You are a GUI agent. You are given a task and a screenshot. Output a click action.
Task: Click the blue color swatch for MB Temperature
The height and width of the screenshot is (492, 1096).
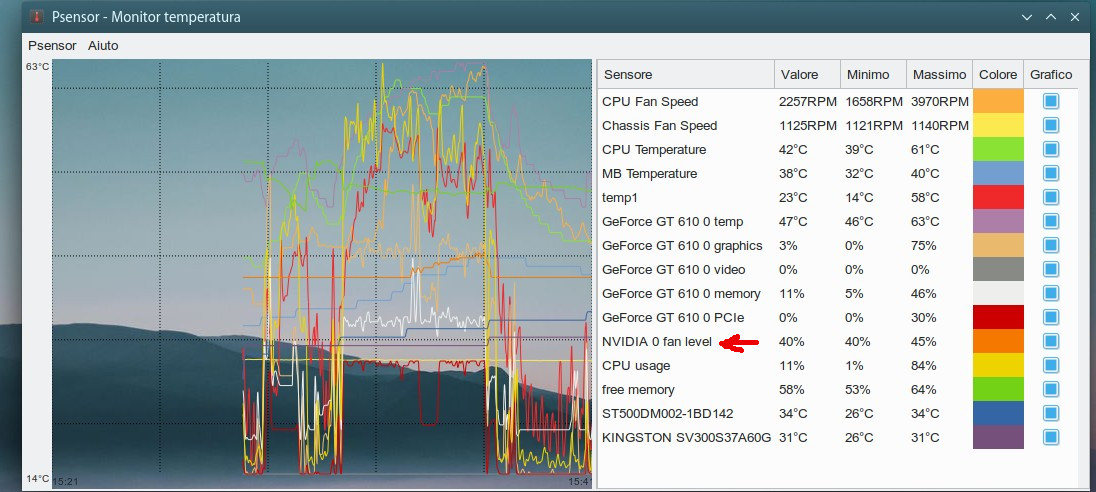coord(998,173)
